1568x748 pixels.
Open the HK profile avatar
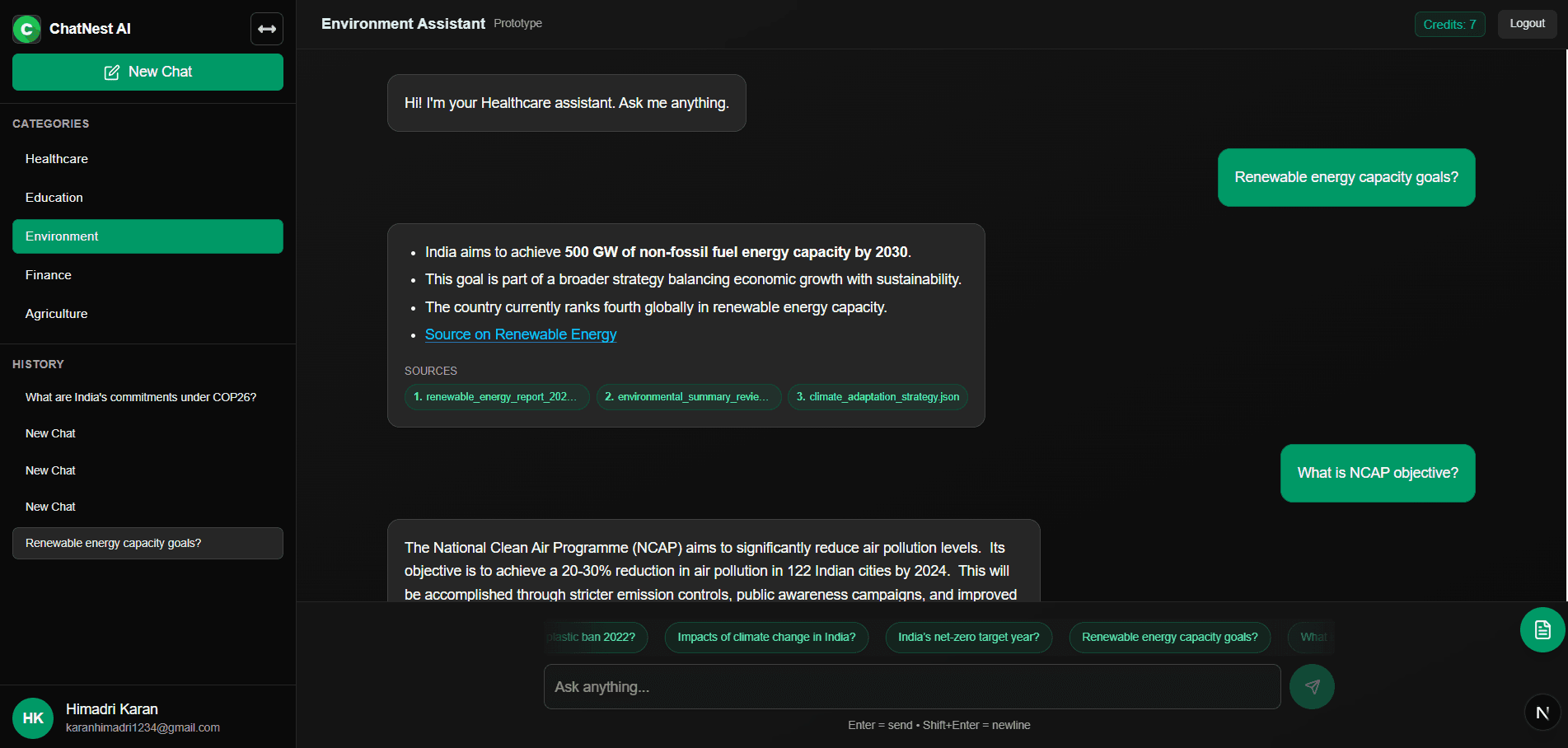(32, 718)
